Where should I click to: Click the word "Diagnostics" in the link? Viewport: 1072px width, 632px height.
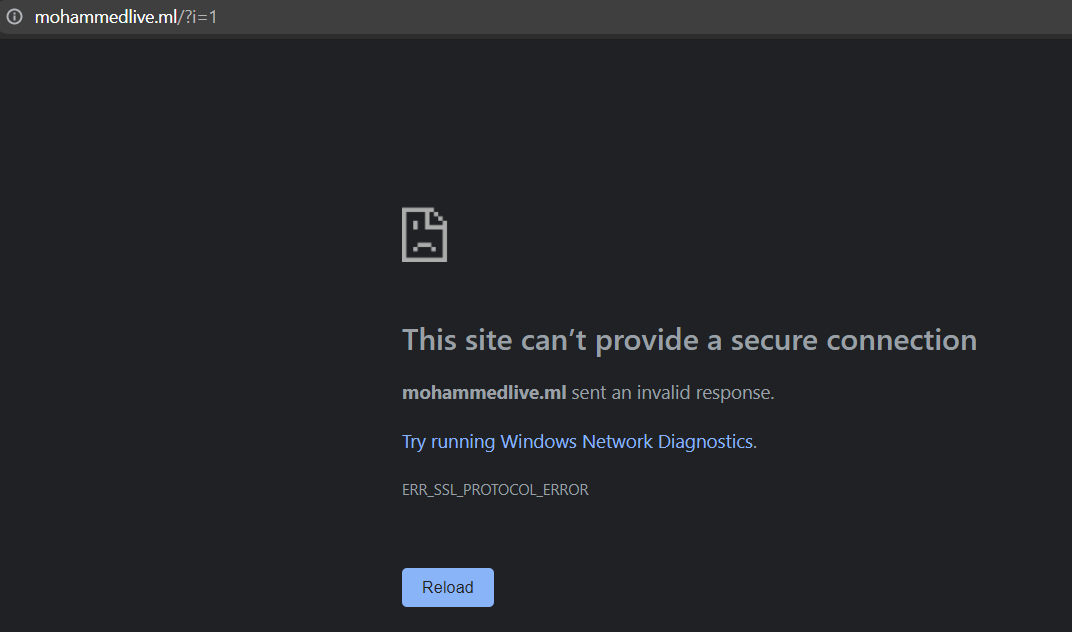705,442
